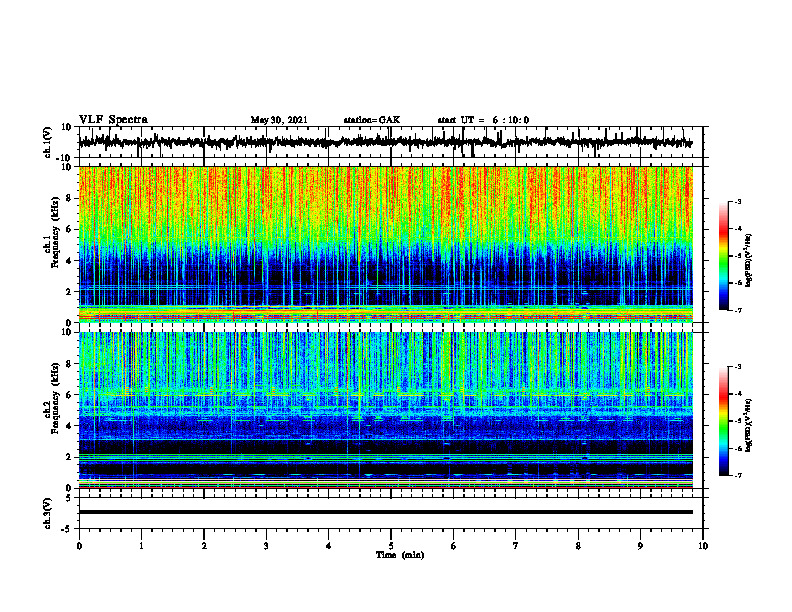
Task: Click the "-6" value on ch.1 colorbar
Action: point(737,283)
